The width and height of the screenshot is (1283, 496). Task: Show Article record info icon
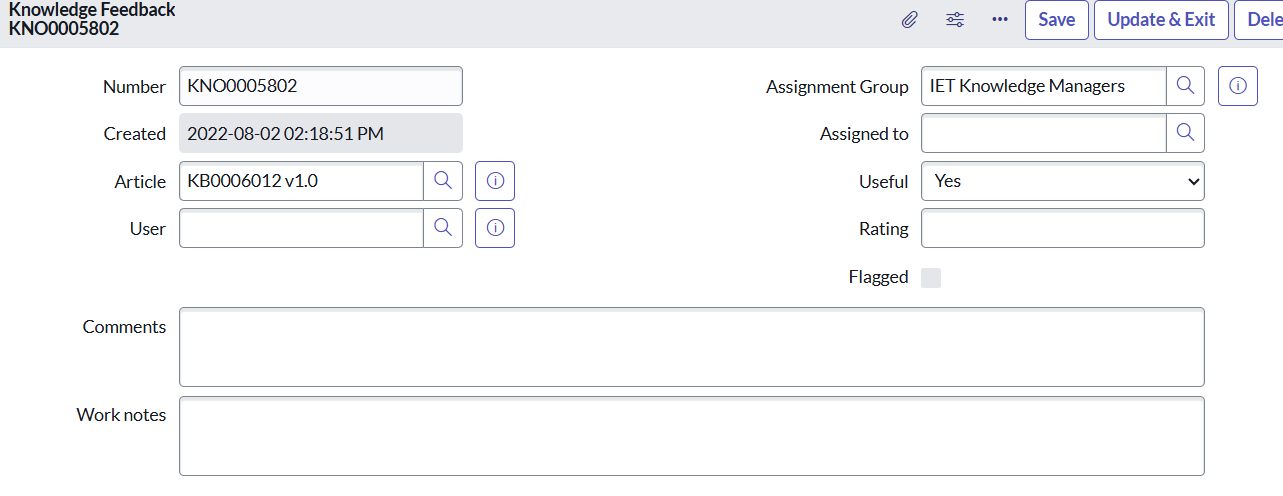coord(495,181)
